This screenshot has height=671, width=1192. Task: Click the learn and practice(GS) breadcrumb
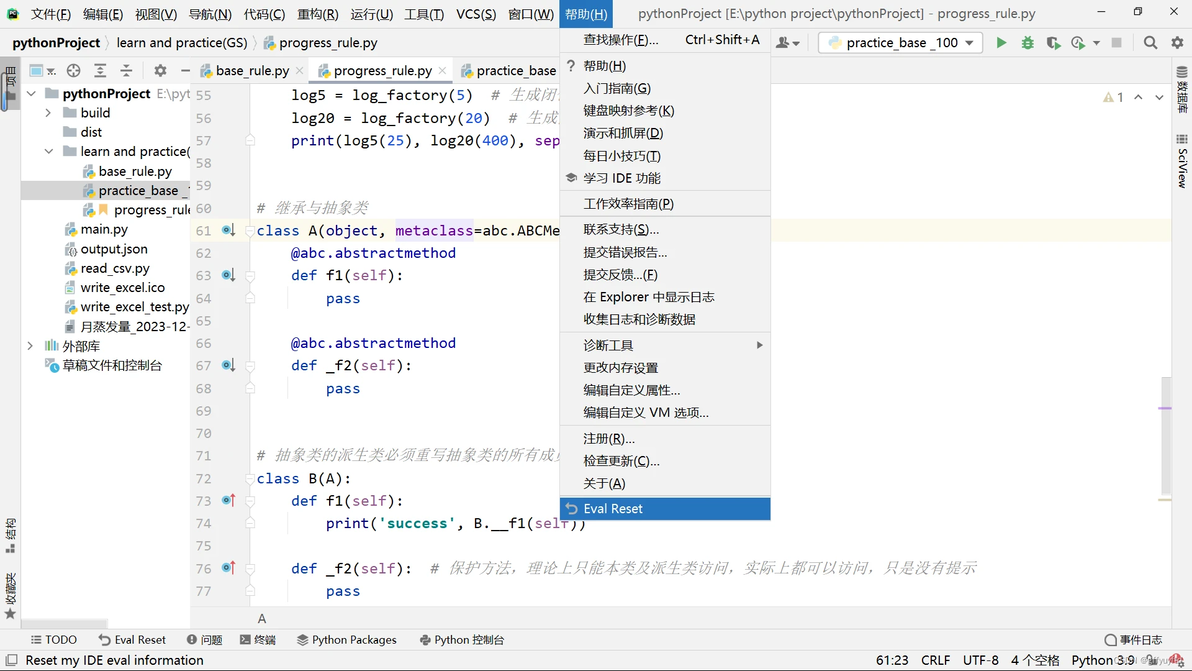tap(182, 43)
